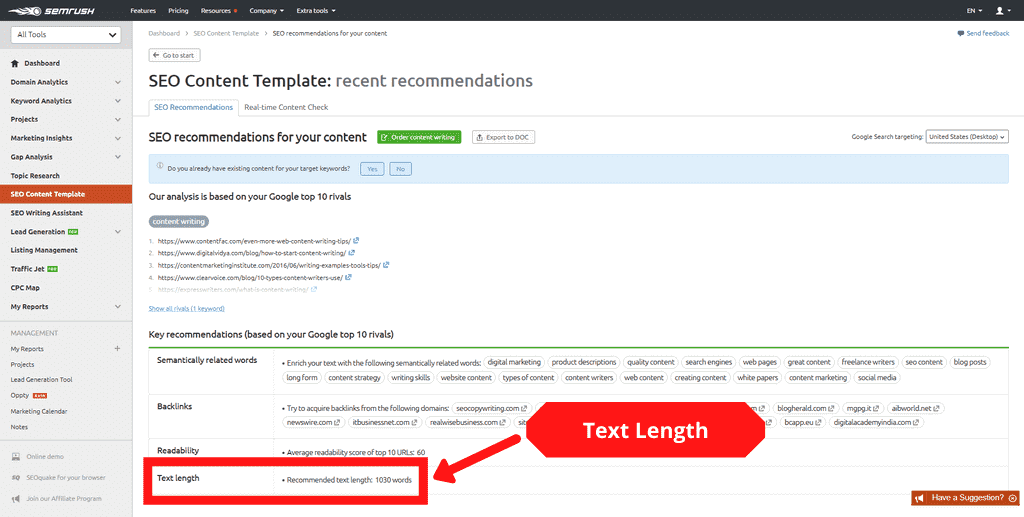Click the Dashboard home icon
Screen dimensions: 1024x517
click(15, 63)
